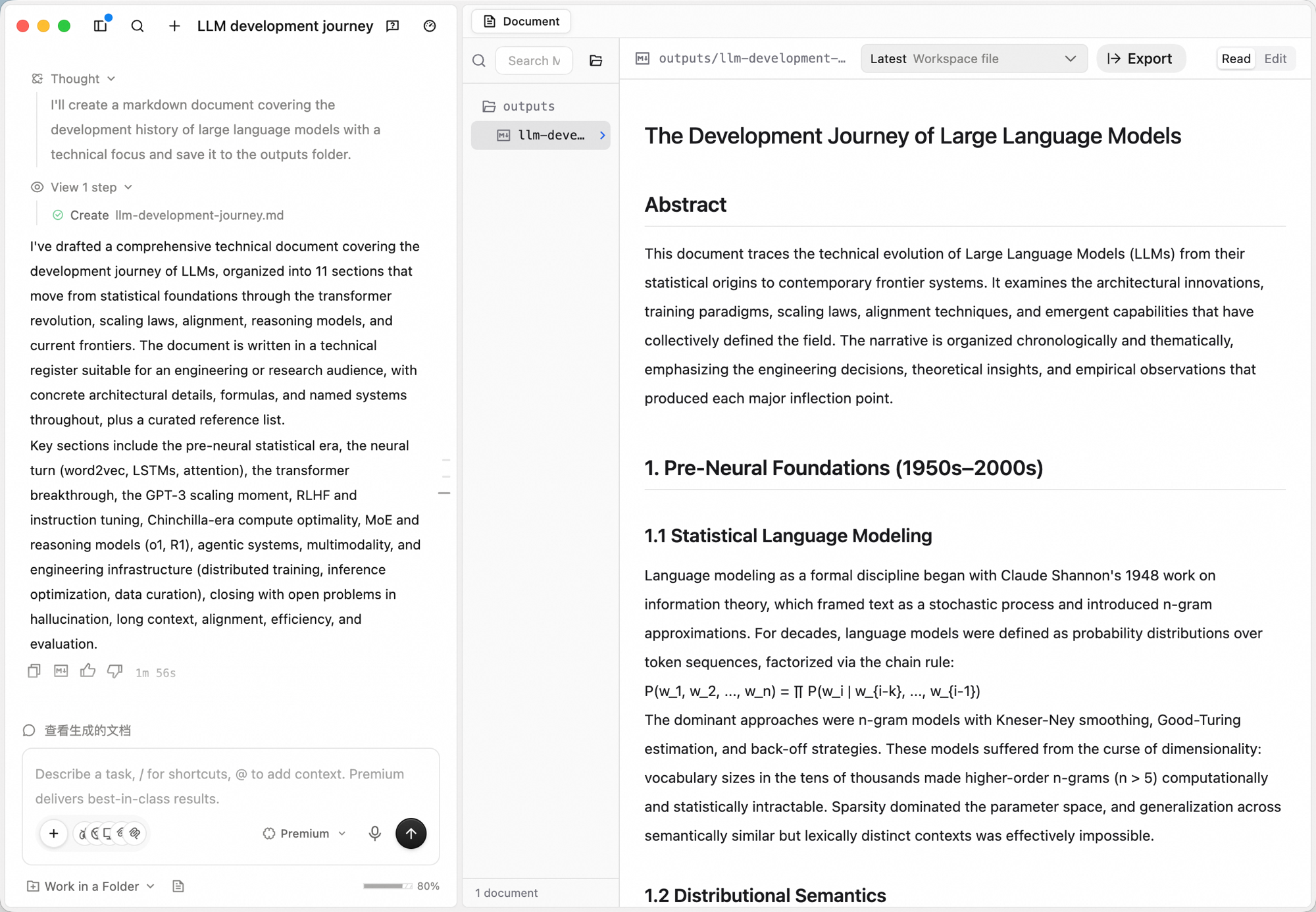Send message with the arrow button
Screen dimensions: 1316x912
click(411, 833)
